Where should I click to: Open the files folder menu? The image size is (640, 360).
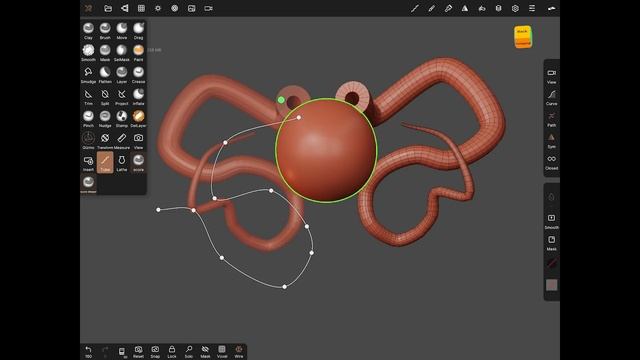click(x=108, y=8)
